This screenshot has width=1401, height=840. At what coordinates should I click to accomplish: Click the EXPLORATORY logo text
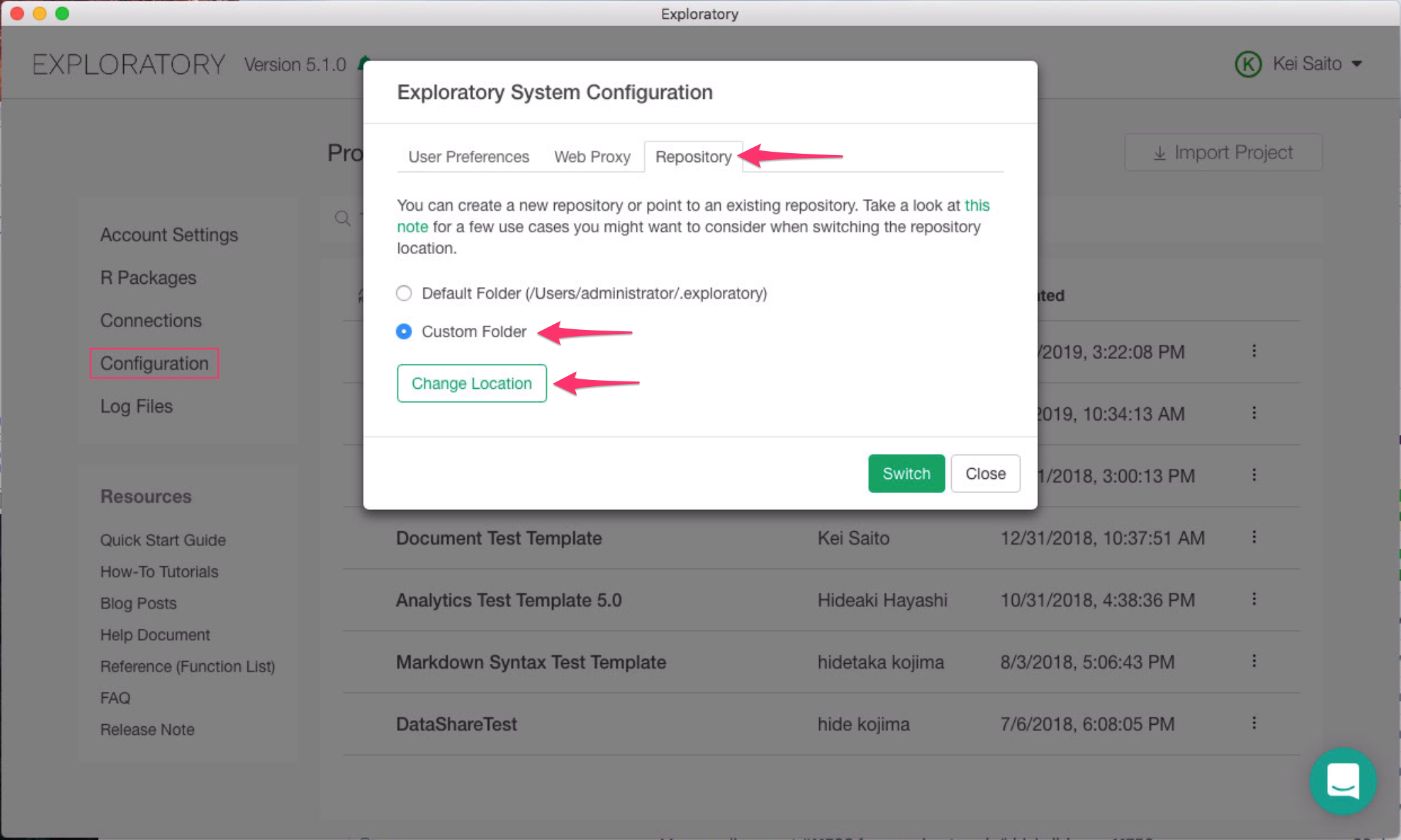129,64
